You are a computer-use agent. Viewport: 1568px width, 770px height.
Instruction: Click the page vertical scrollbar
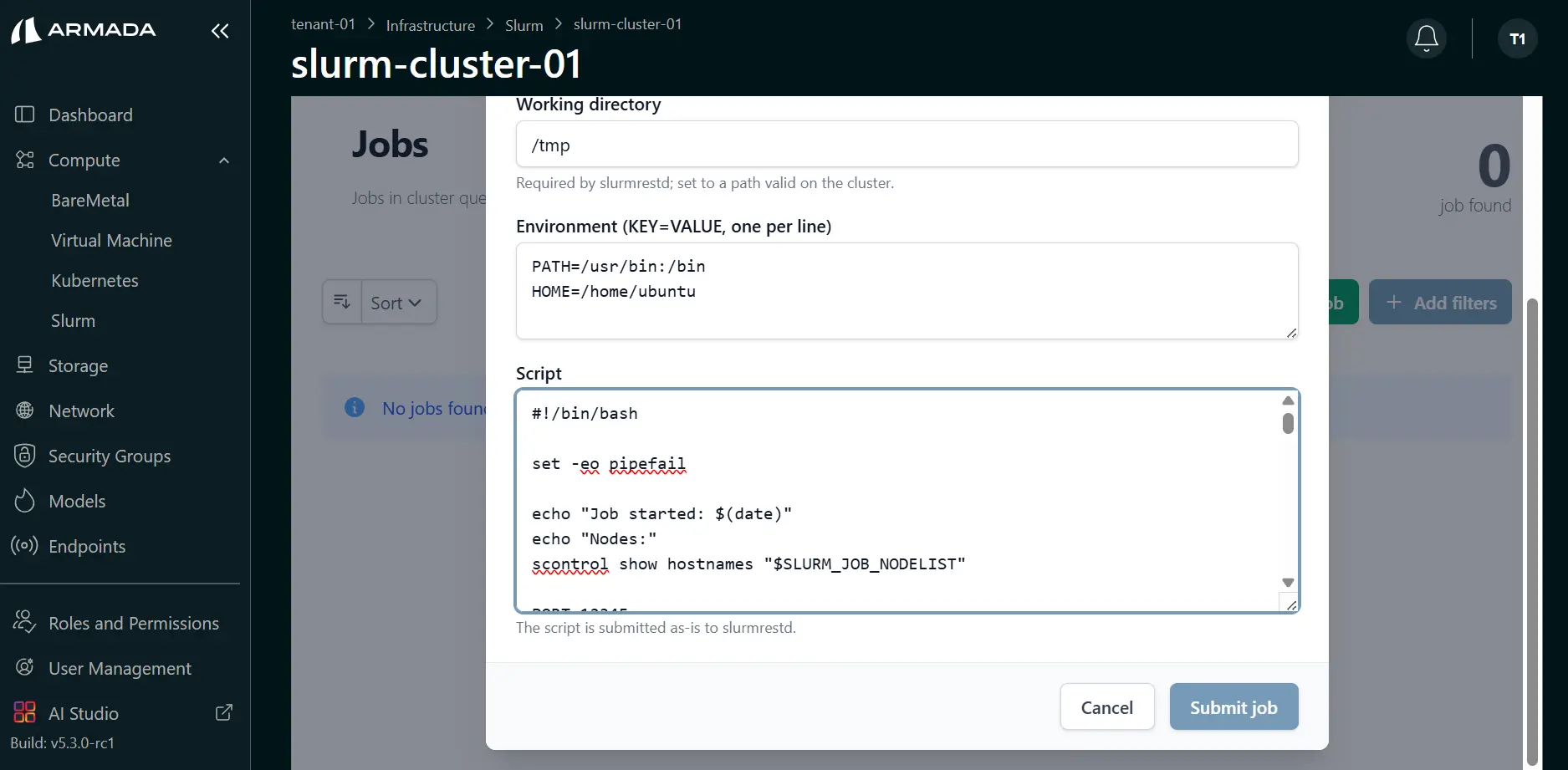[x=1532, y=531]
